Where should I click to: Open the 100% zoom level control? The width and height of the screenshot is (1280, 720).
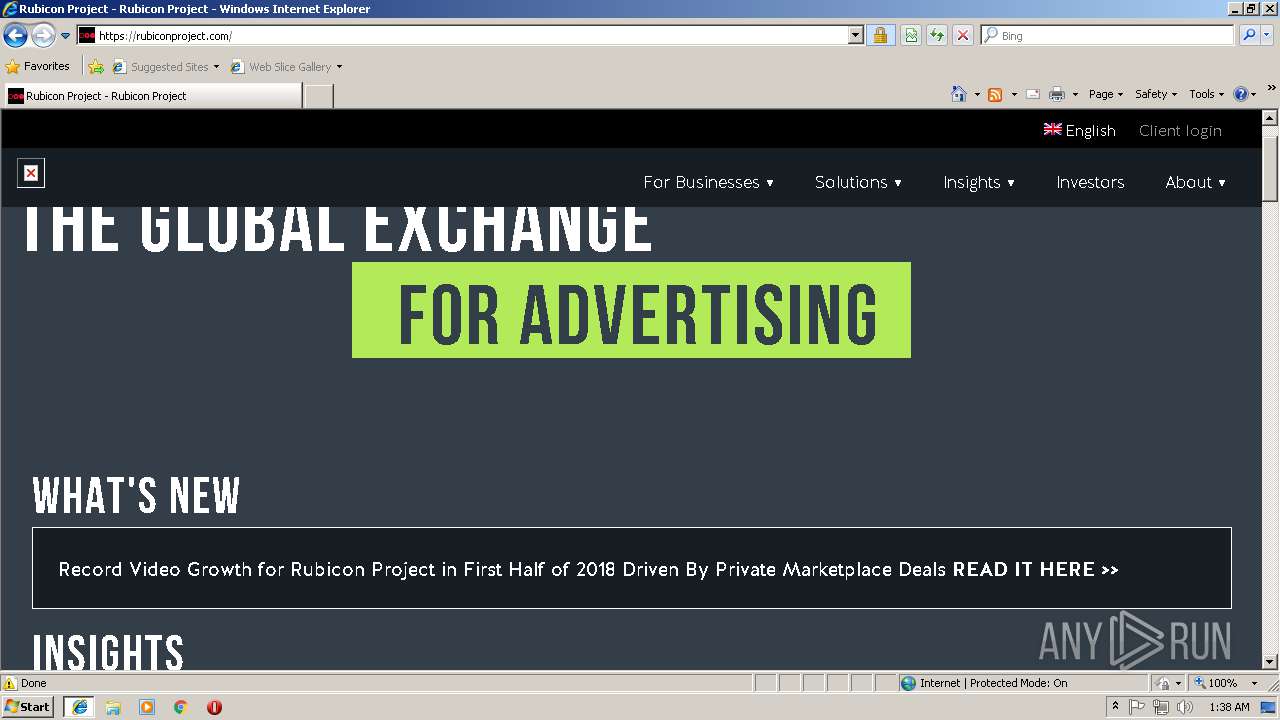point(1225,683)
